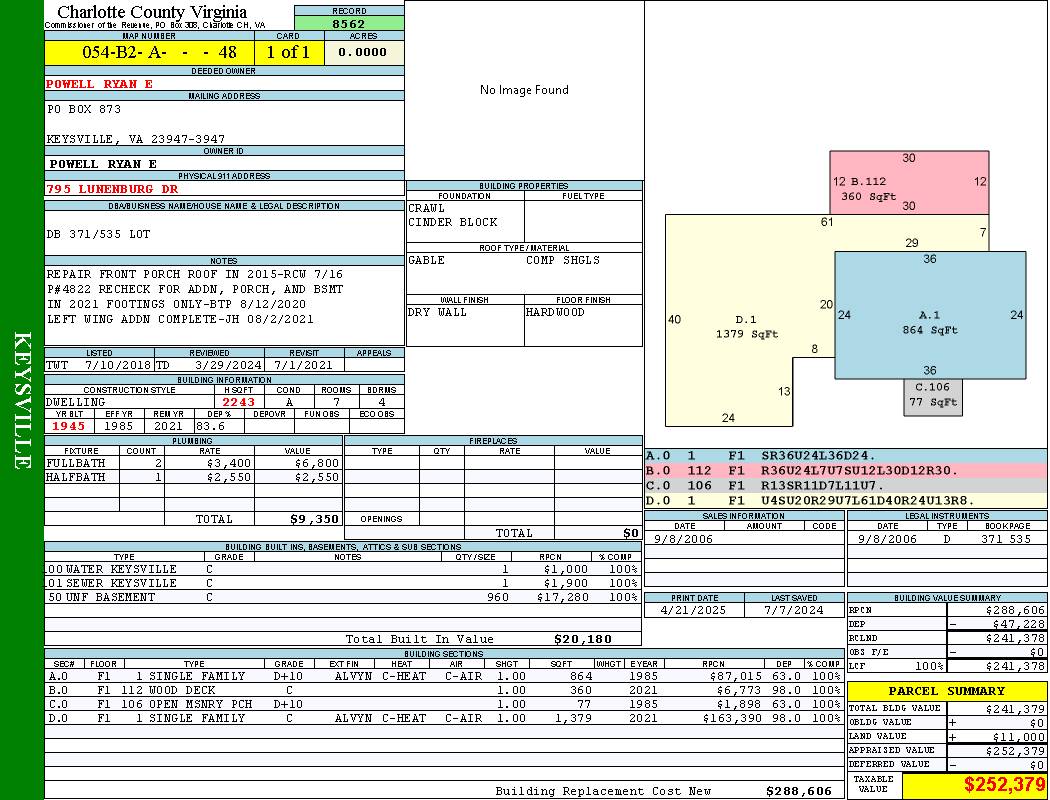
Task: Click the deeded owner name in red
Action: (100, 84)
